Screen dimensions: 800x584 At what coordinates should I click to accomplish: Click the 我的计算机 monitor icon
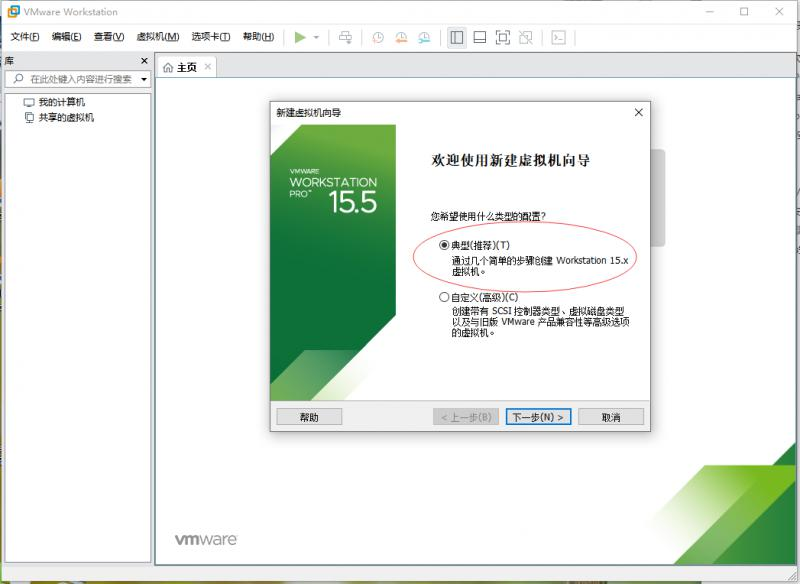[x=29, y=102]
